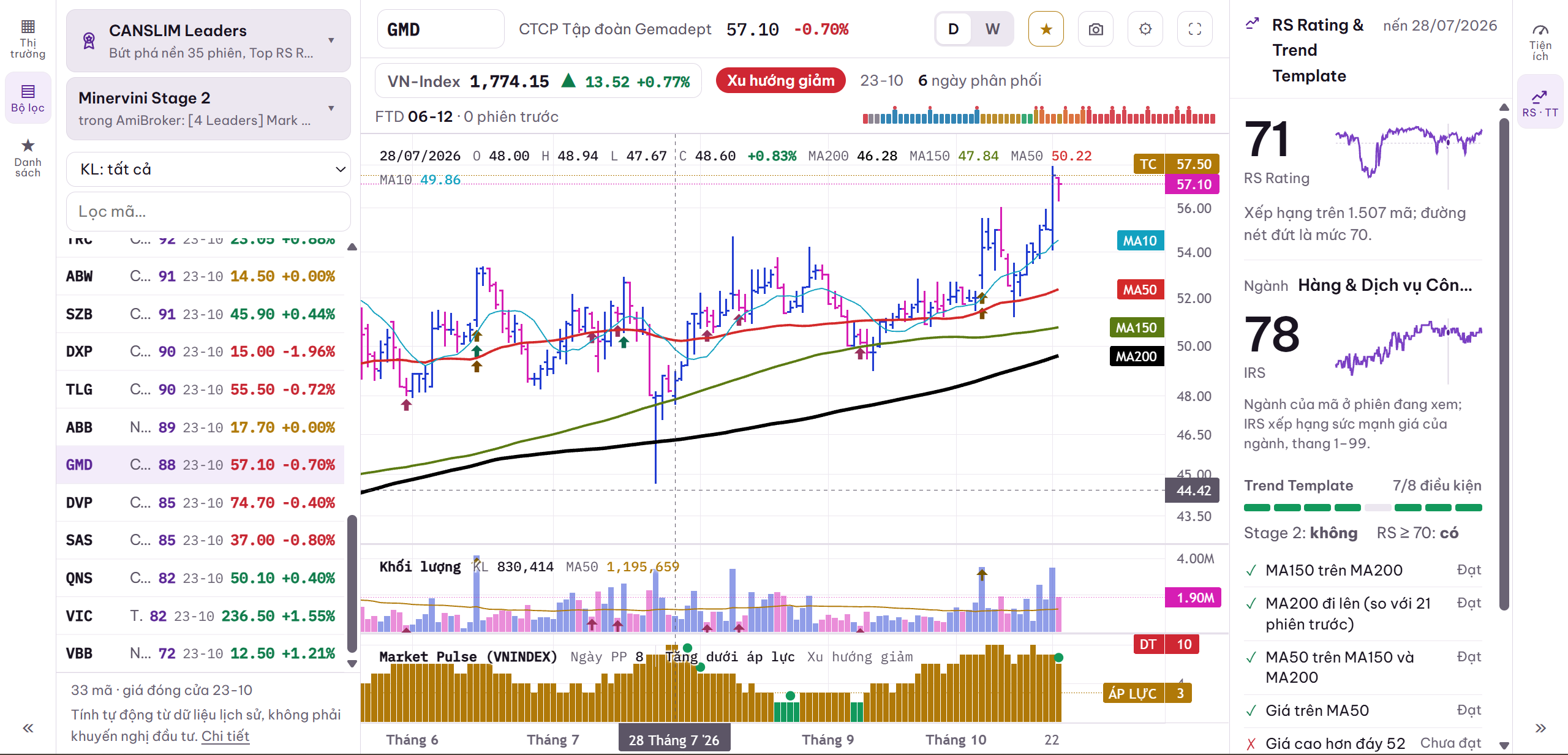The height and width of the screenshot is (755, 1568).
Task: Select RS·TT panel icon
Action: click(1540, 102)
